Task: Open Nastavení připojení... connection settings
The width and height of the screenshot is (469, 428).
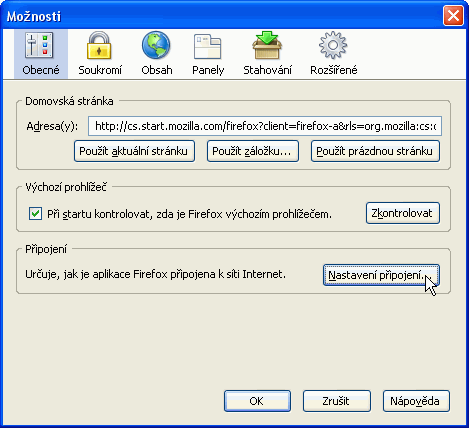Action: (x=381, y=275)
